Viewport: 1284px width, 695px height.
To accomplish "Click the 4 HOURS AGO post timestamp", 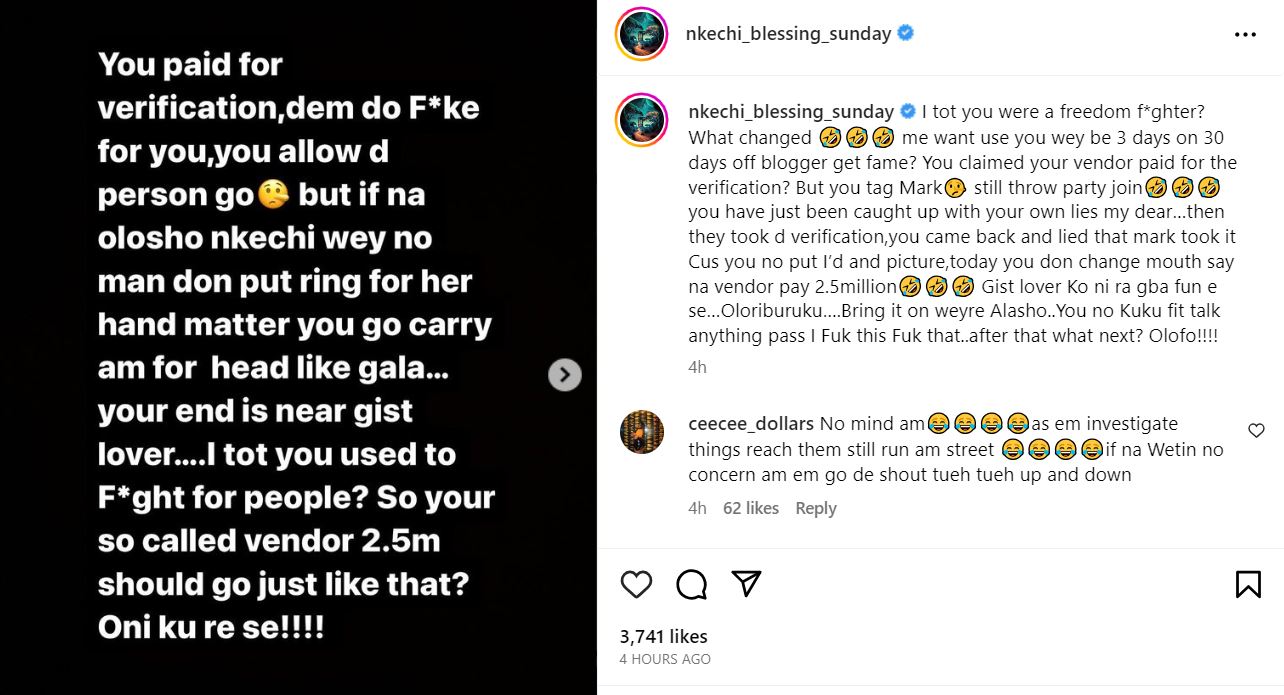I will tap(665, 659).
